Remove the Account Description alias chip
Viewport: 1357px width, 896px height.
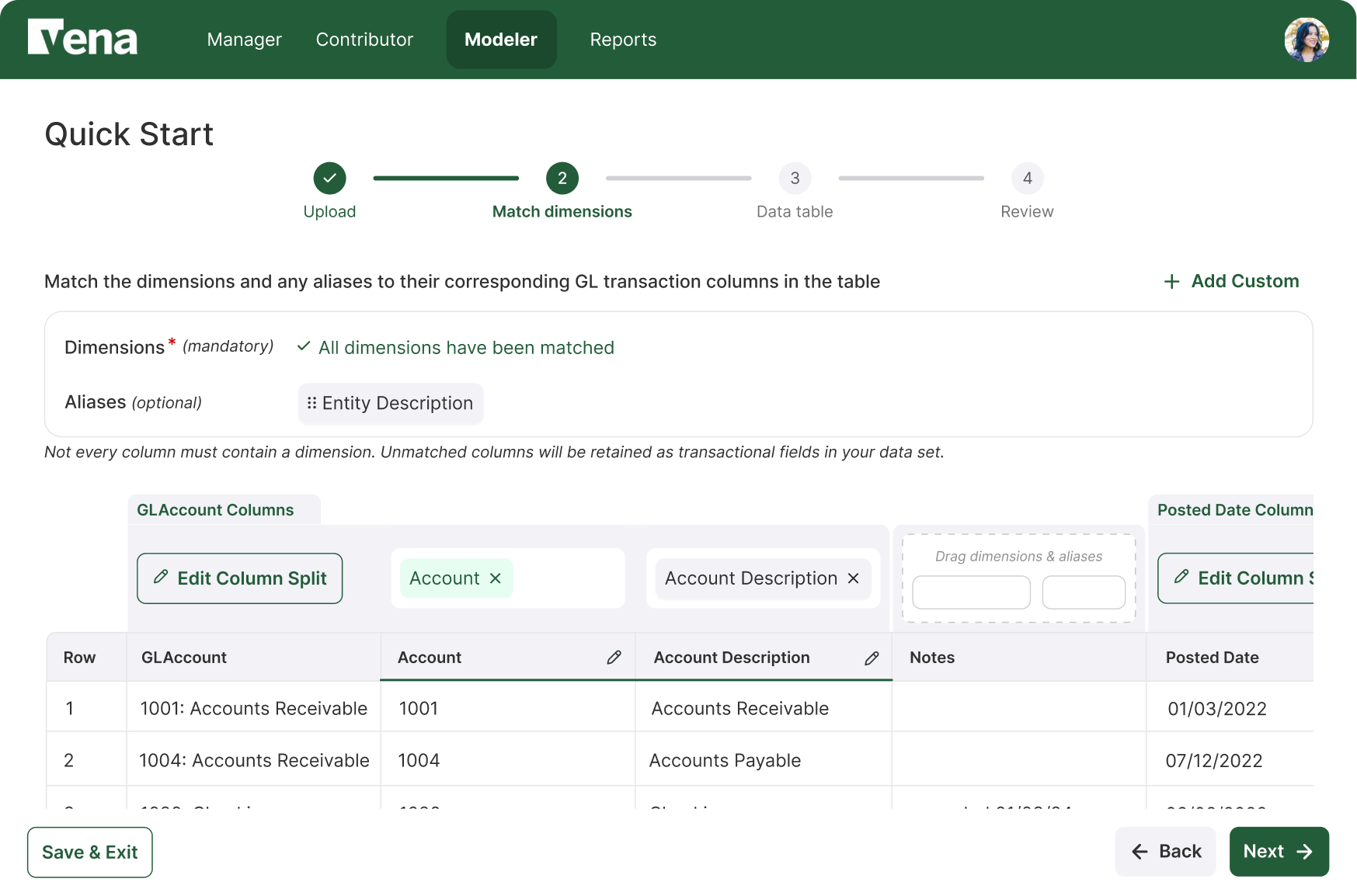pyautogui.click(x=853, y=578)
